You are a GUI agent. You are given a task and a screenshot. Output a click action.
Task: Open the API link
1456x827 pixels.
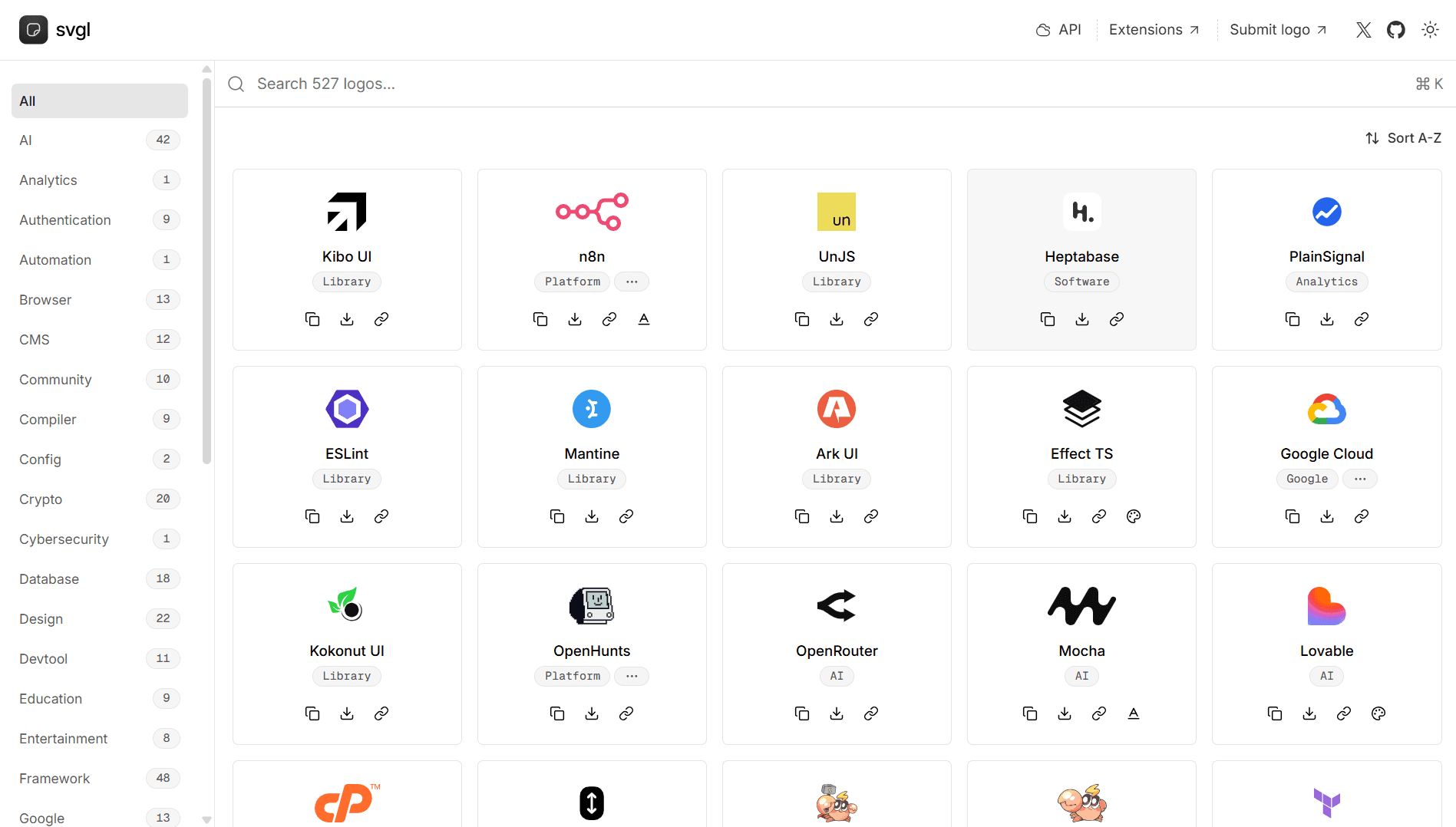click(x=1058, y=30)
